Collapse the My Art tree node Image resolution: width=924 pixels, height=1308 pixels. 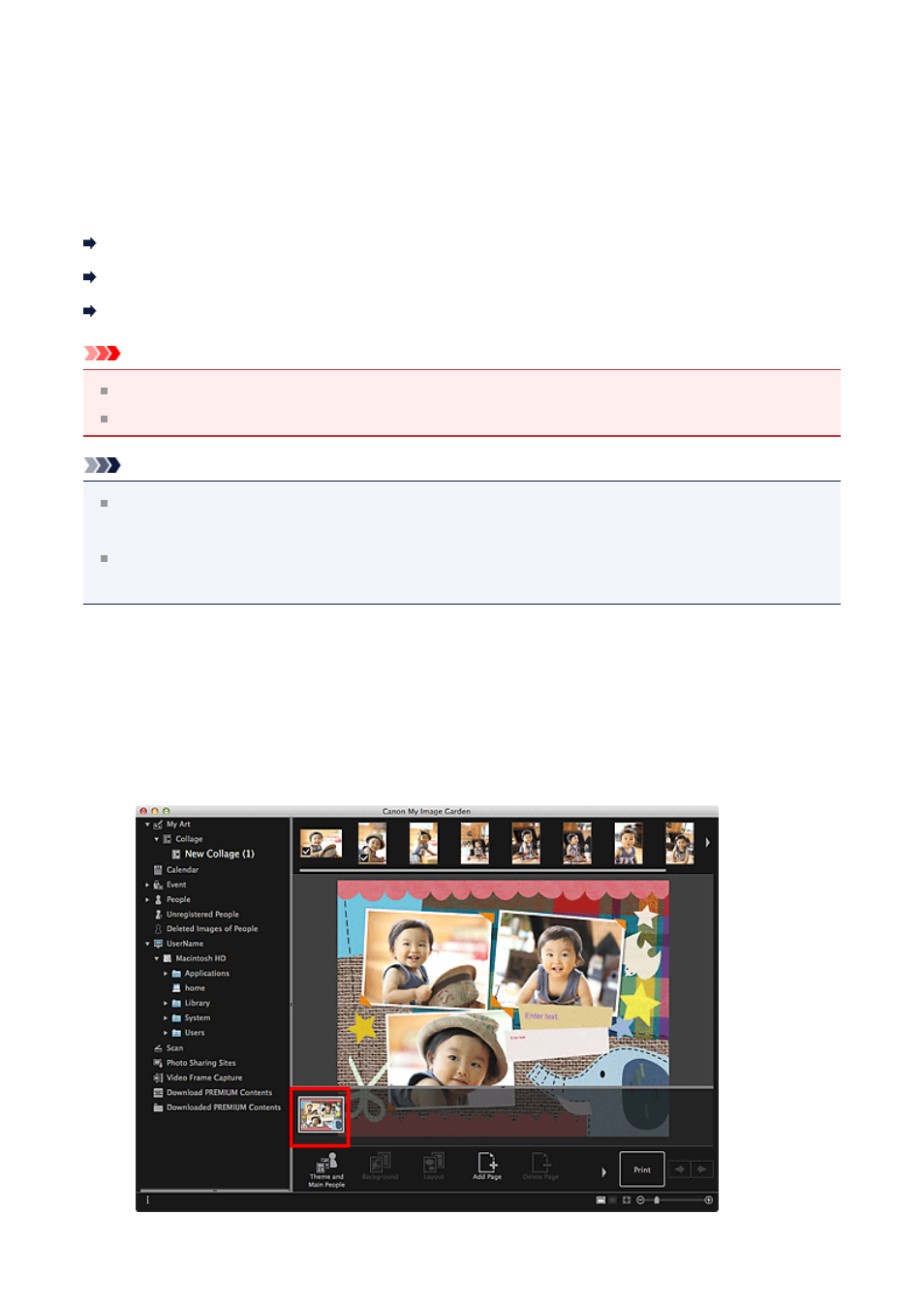coord(147,825)
